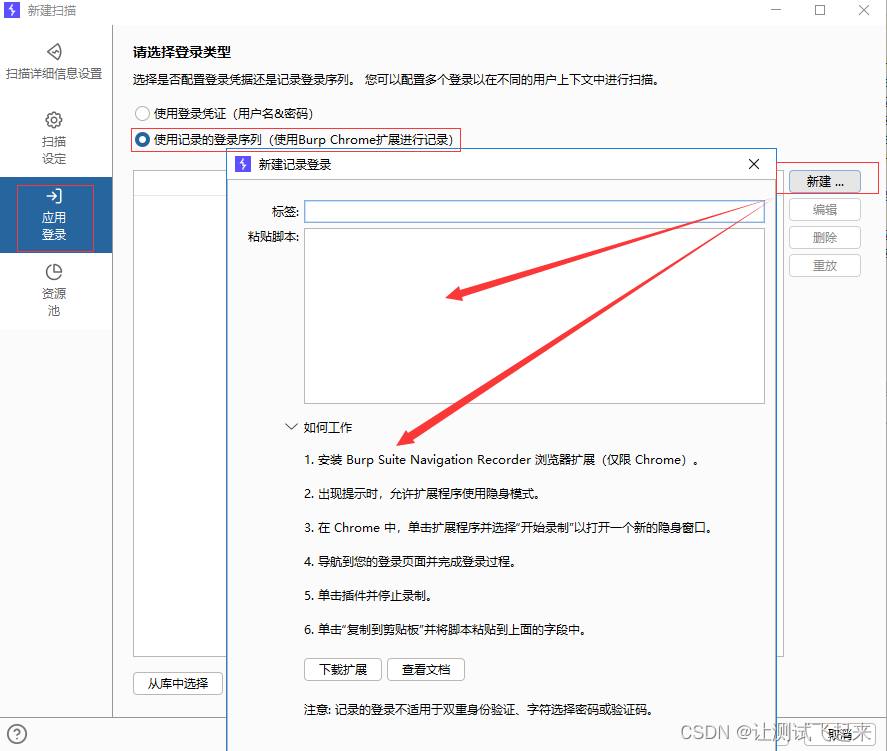
Task: Close the 新建记录登录 dialog
Action: [x=753, y=164]
